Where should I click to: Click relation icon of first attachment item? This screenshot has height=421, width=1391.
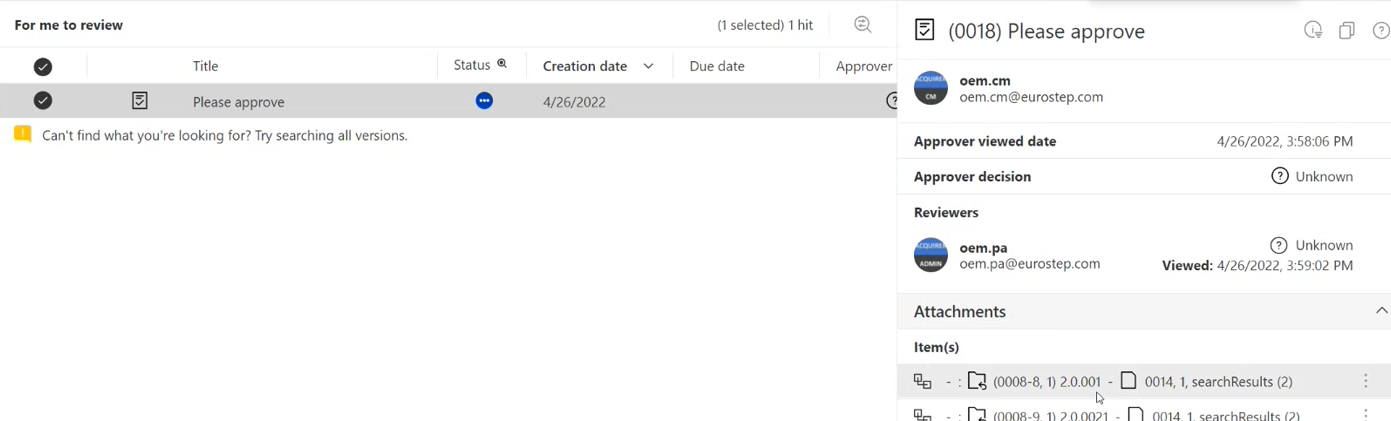[922, 381]
